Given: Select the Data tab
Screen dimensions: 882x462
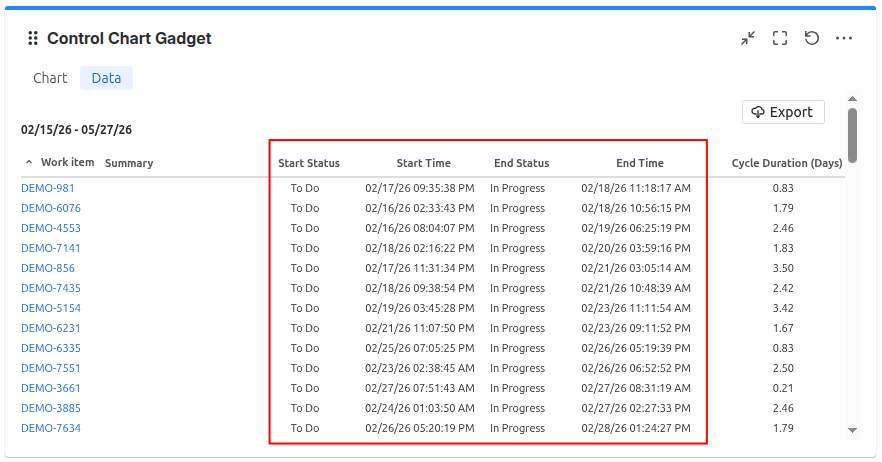Looking at the screenshot, I should pyautogui.click(x=106, y=78).
